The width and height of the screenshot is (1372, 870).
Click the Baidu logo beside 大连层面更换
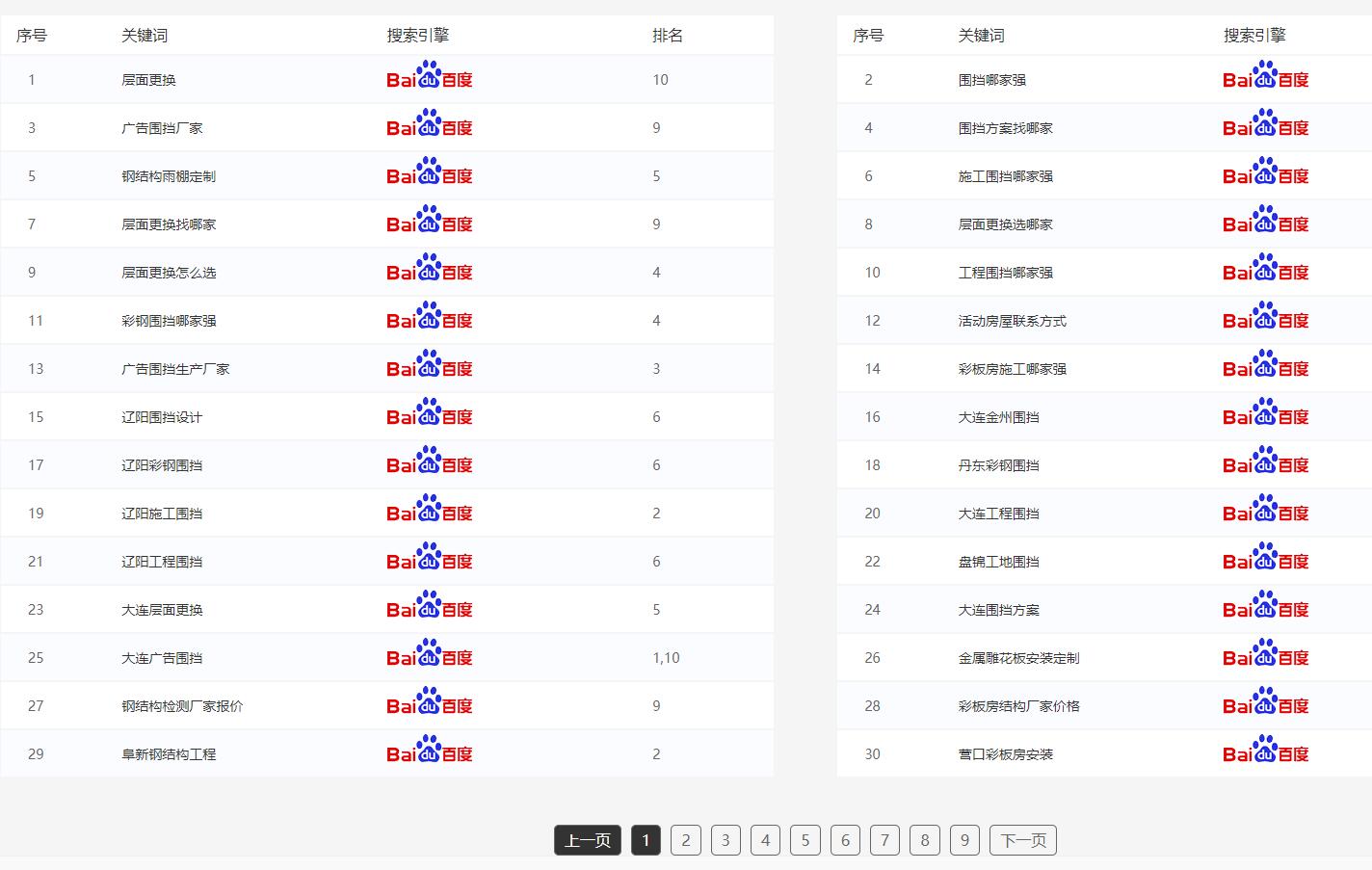coord(430,605)
